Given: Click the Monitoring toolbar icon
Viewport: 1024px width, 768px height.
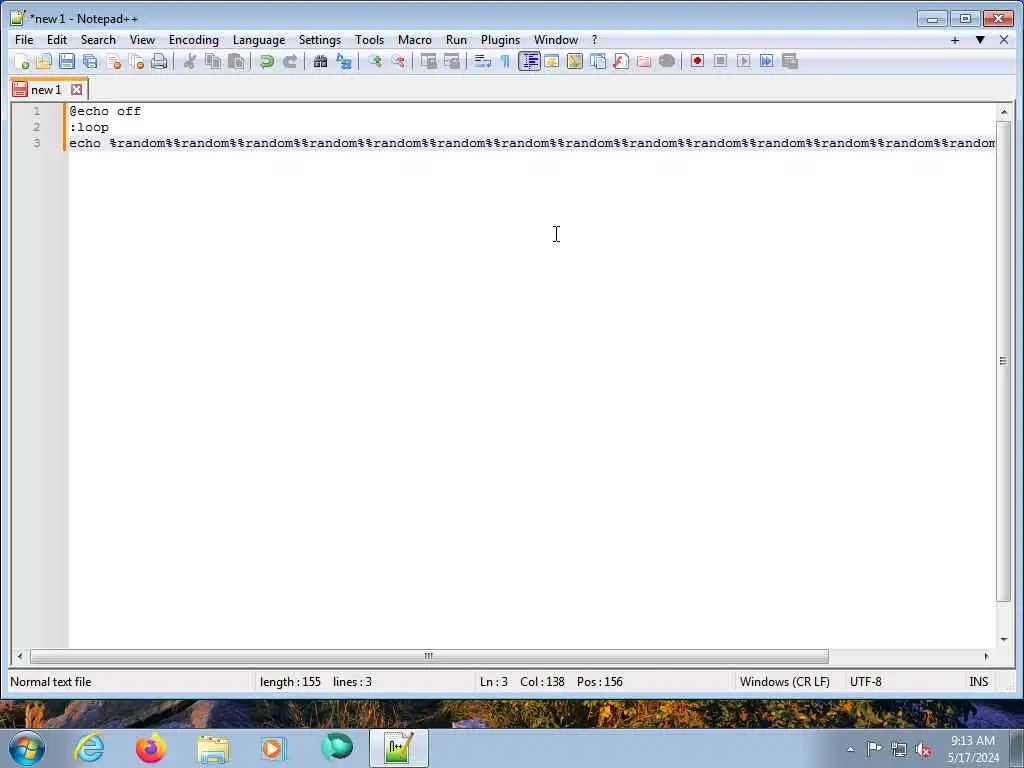Looking at the screenshot, I should [x=667, y=61].
